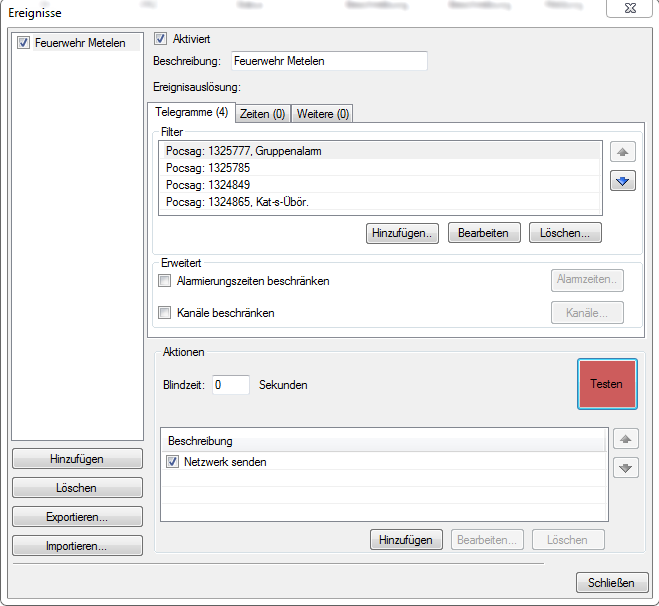This screenshot has height=606, width=659.
Task: Open the Weitere (0) tab
Action: (x=322, y=114)
